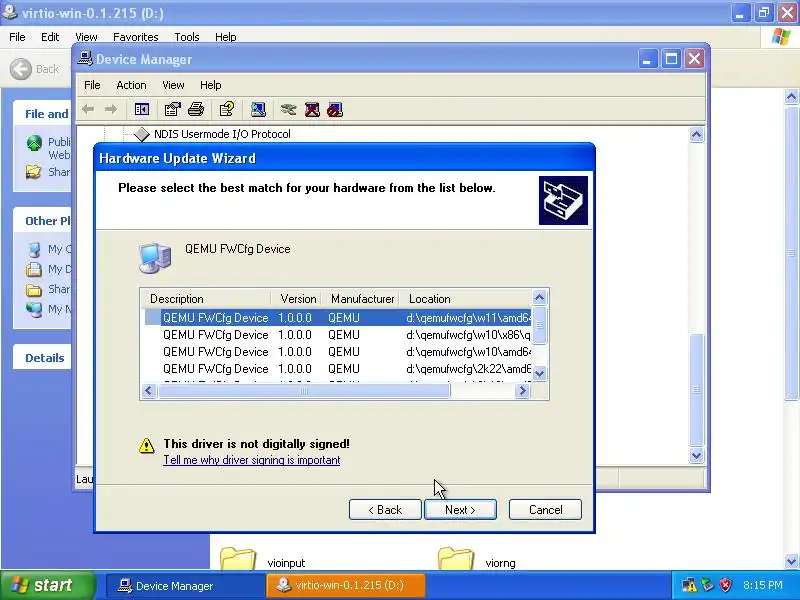Open the Explorer Favorites menu

click(x=136, y=37)
